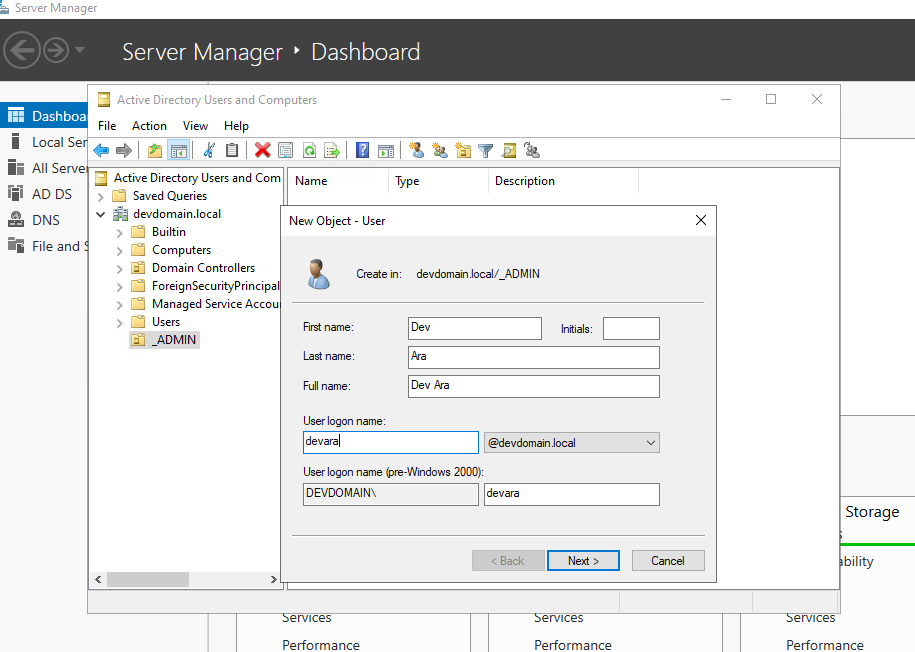The width and height of the screenshot is (915, 652).
Task: Select the _ADMIN organizational unit
Action: [x=165, y=340]
